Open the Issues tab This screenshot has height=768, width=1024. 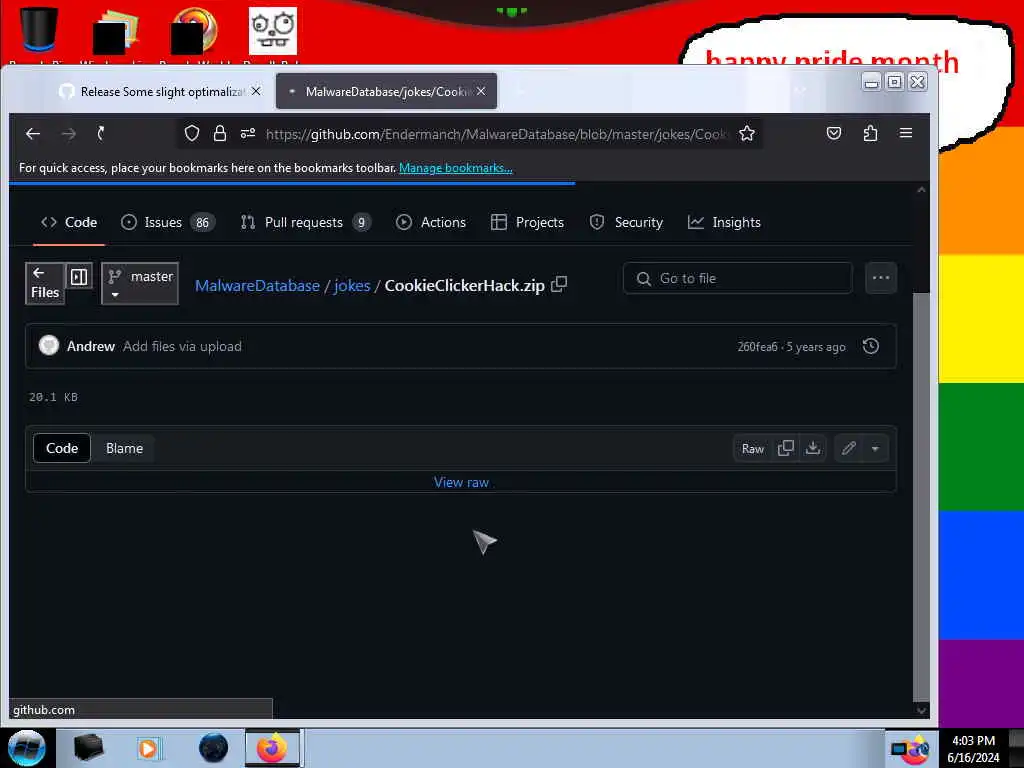168,222
